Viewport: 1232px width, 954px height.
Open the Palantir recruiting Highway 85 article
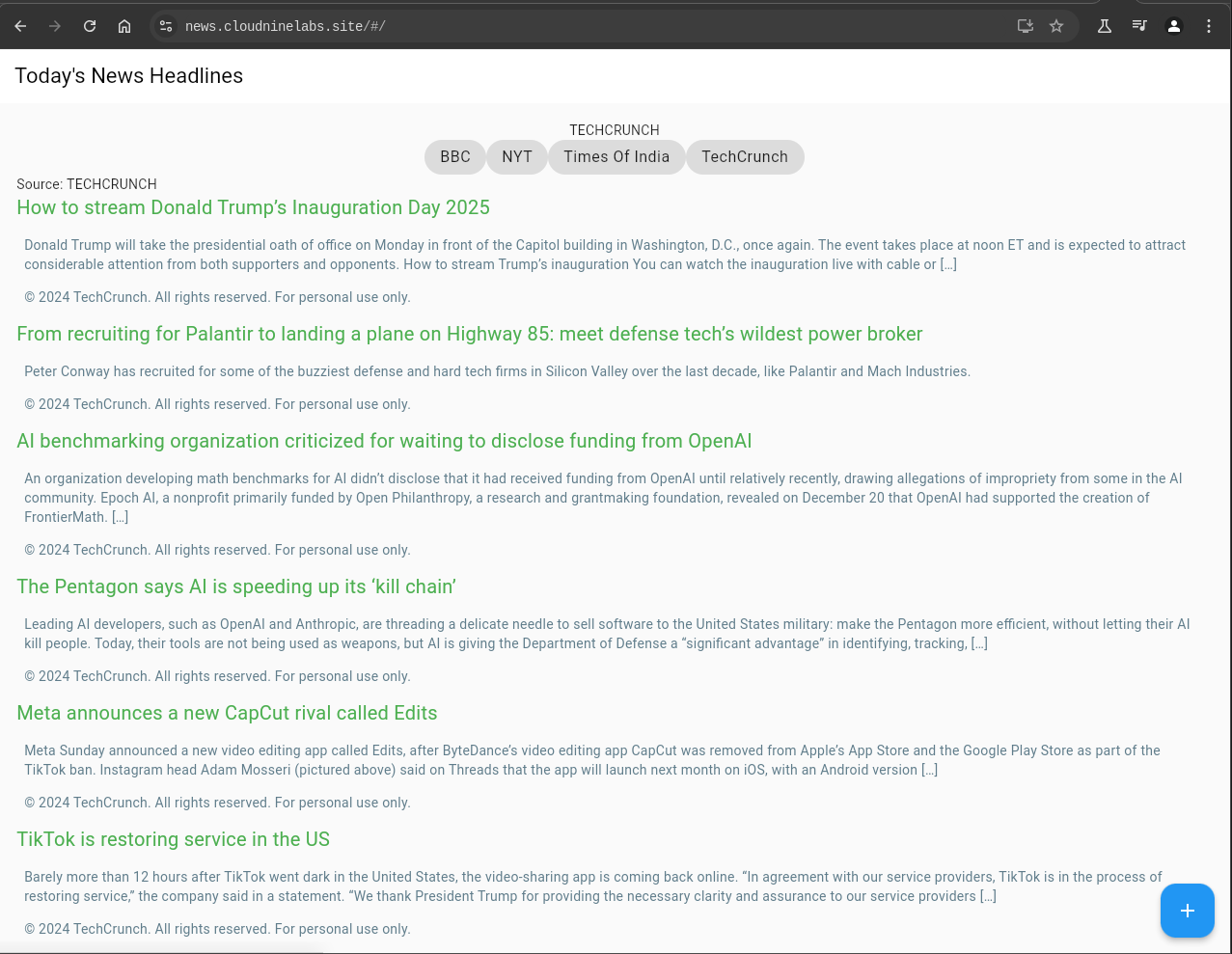click(x=470, y=334)
